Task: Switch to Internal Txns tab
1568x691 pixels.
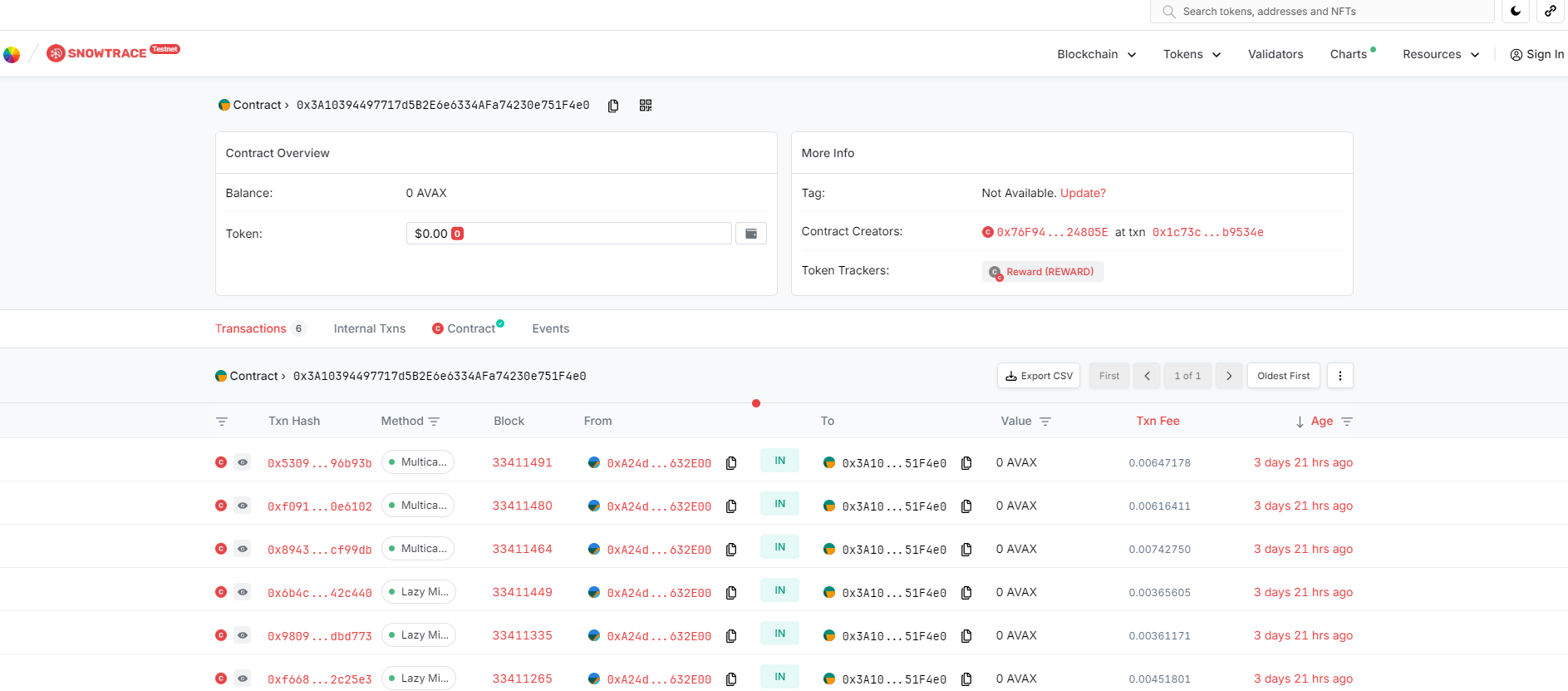Action: click(x=370, y=328)
